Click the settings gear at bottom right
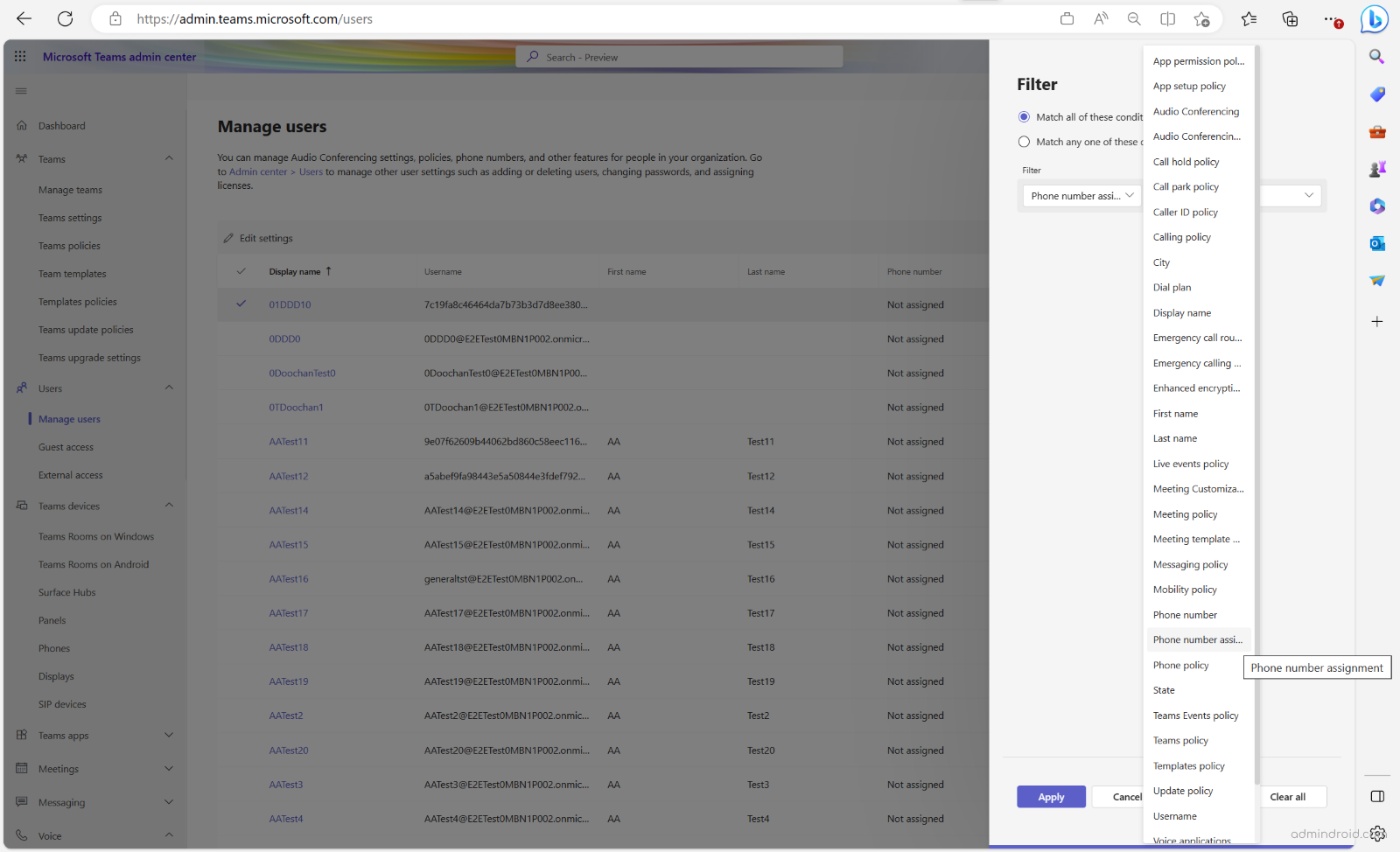Viewport: 1400px width, 852px height. (x=1377, y=834)
